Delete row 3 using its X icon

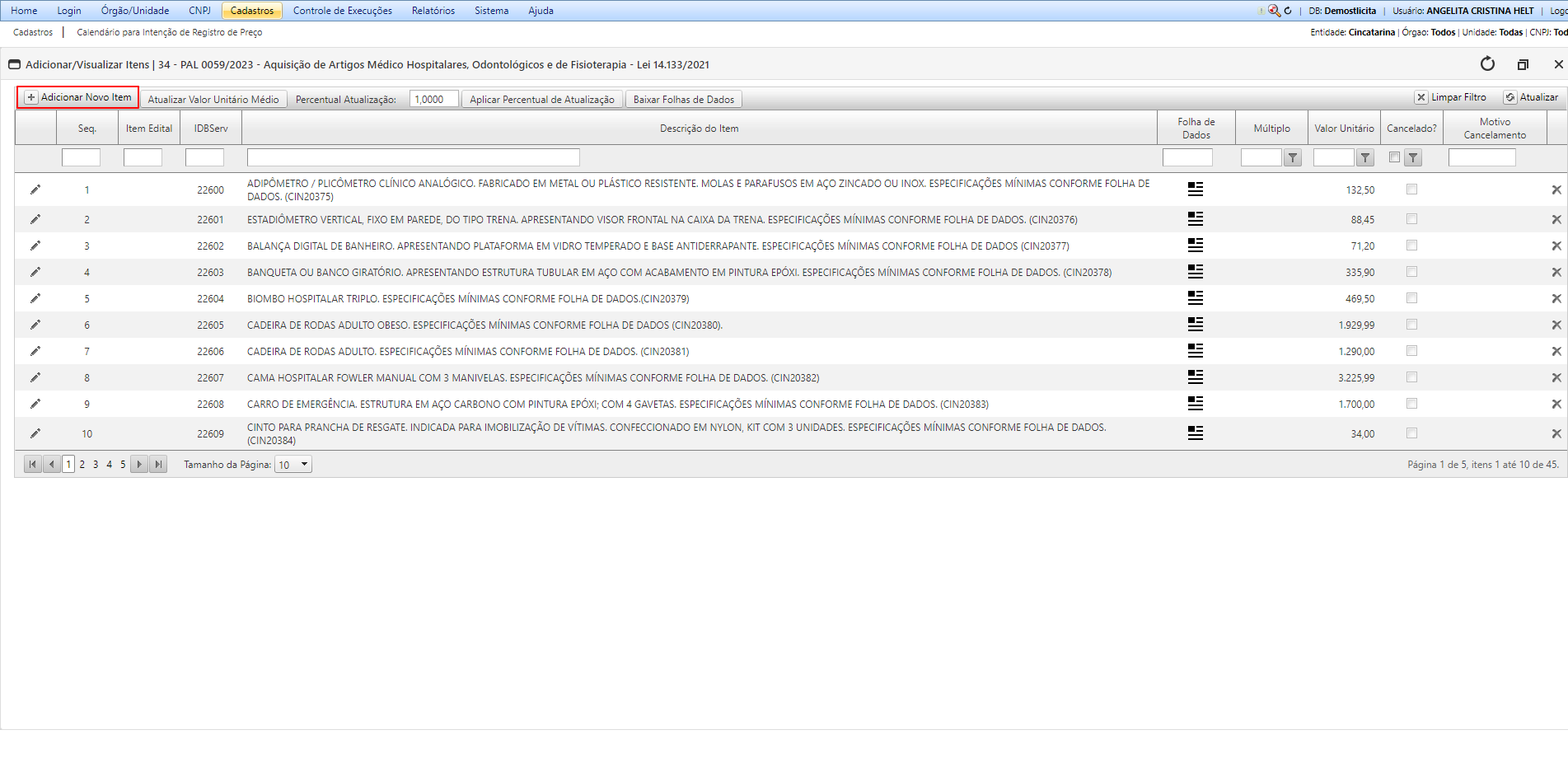point(1556,246)
